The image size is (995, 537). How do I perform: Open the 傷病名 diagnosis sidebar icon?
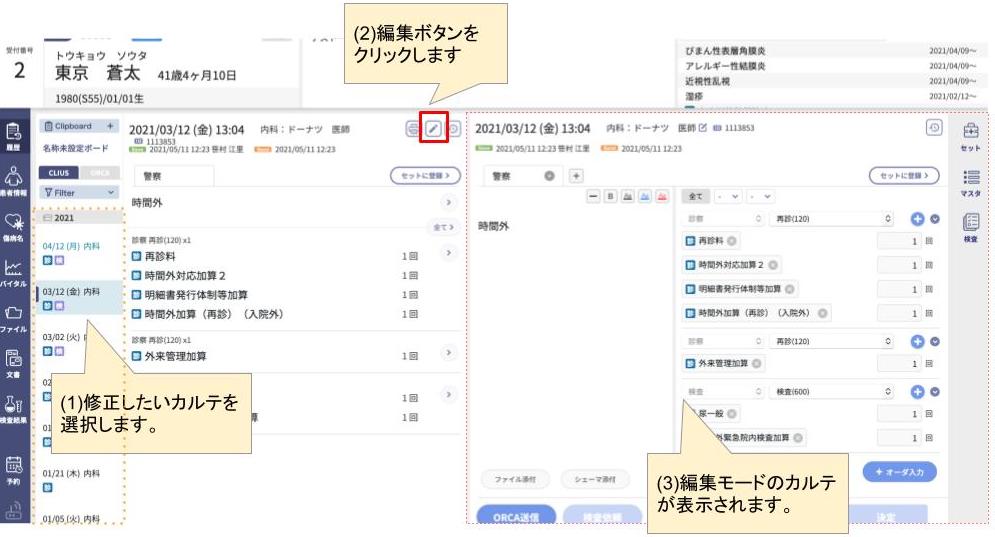tap(13, 227)
